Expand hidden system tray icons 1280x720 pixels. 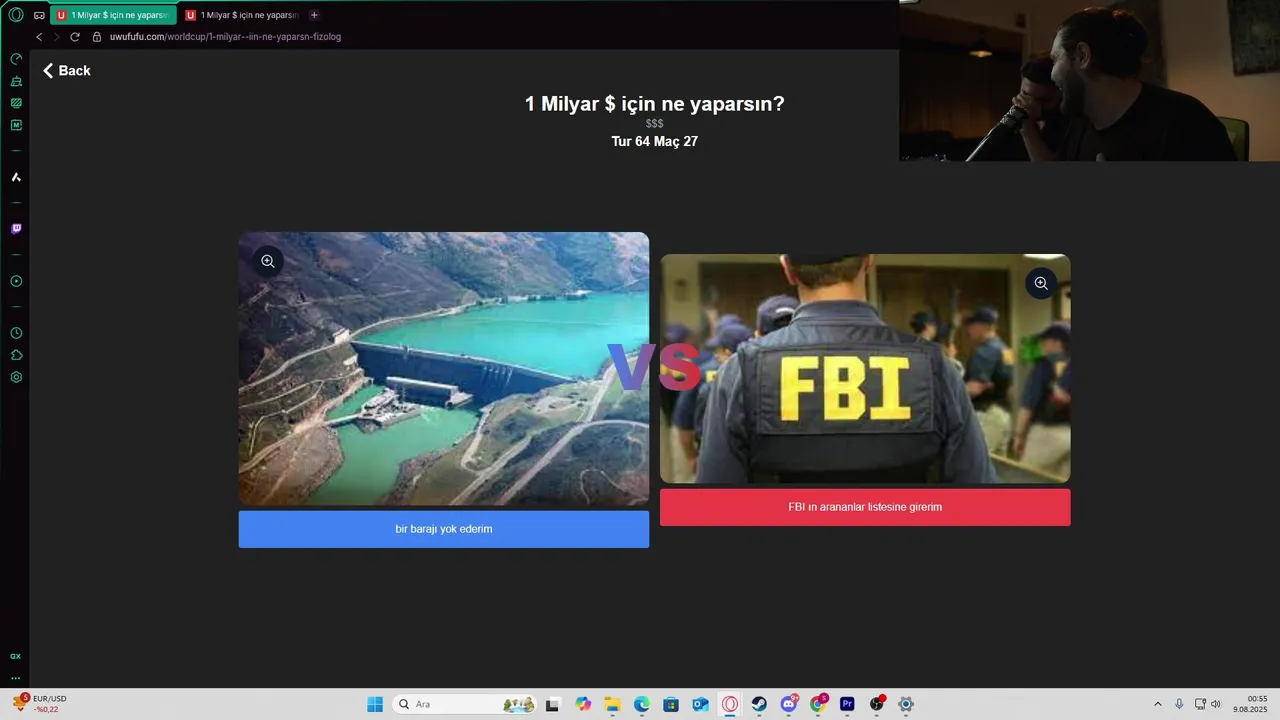pyautogui.click(x=1158, y=704)
